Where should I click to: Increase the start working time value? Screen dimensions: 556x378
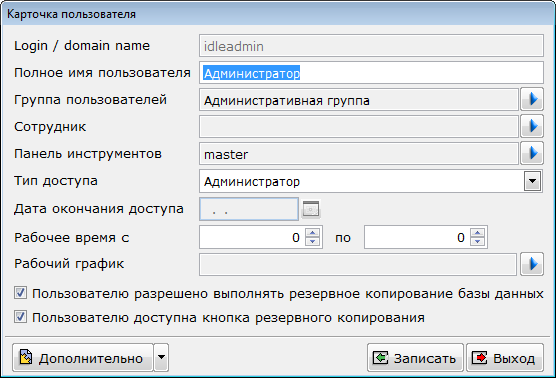coord(313,233)
